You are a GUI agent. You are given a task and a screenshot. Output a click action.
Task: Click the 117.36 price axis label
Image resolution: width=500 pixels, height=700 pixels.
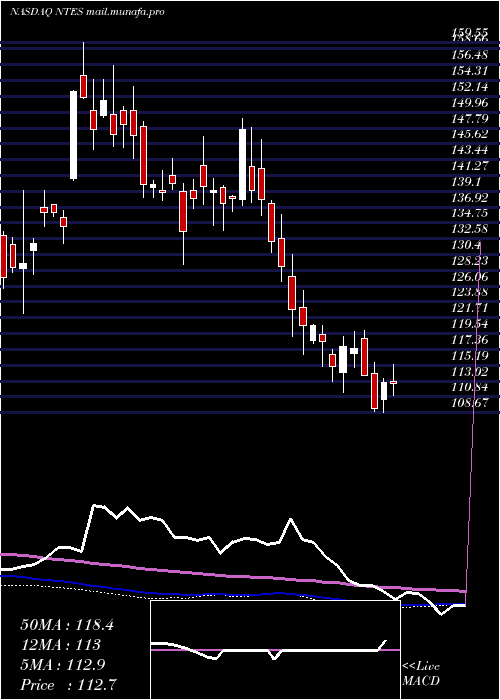click(x=470, y=340)
